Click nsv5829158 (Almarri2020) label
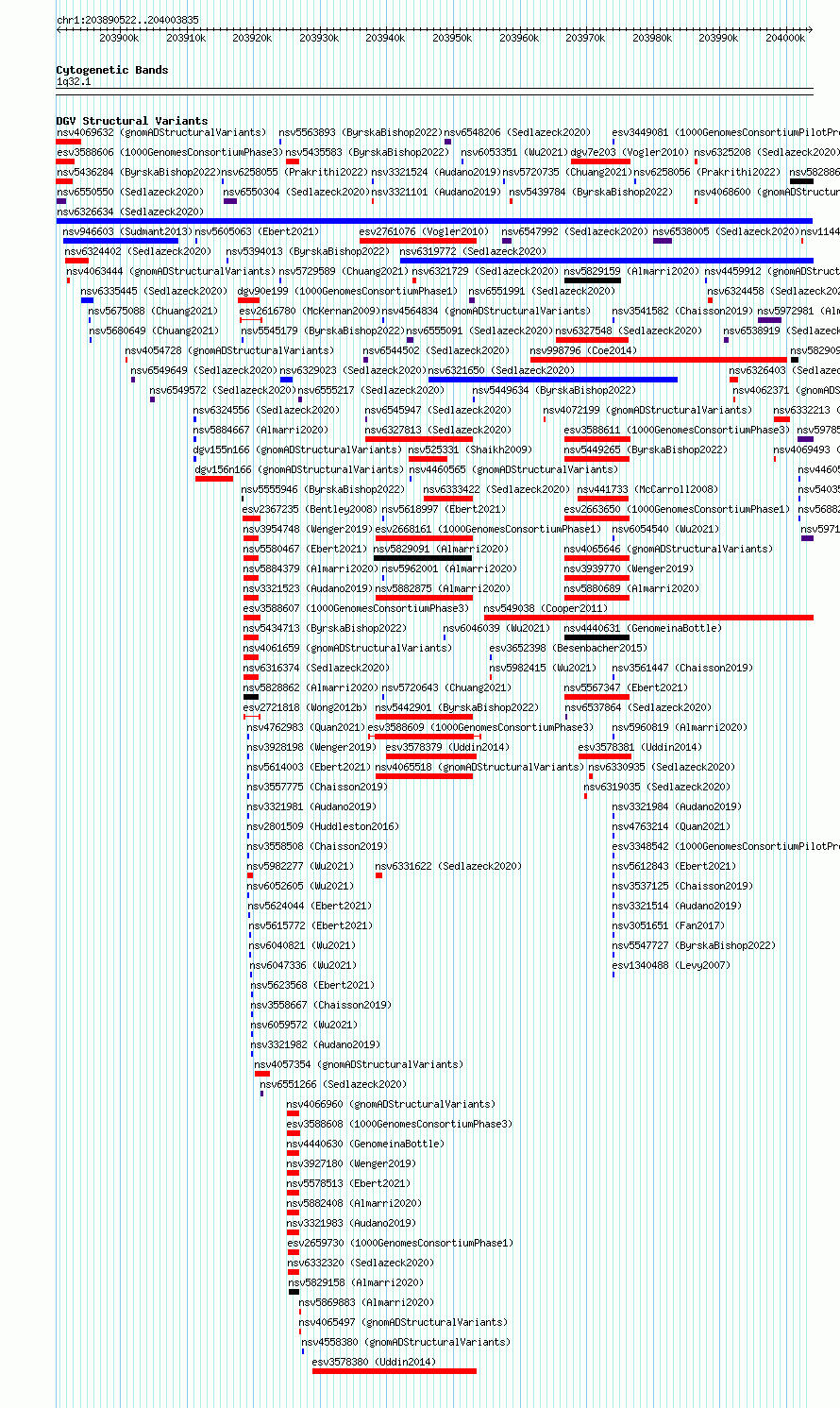The height and width of the screenshot is (1408, 840). (354, 1282)
